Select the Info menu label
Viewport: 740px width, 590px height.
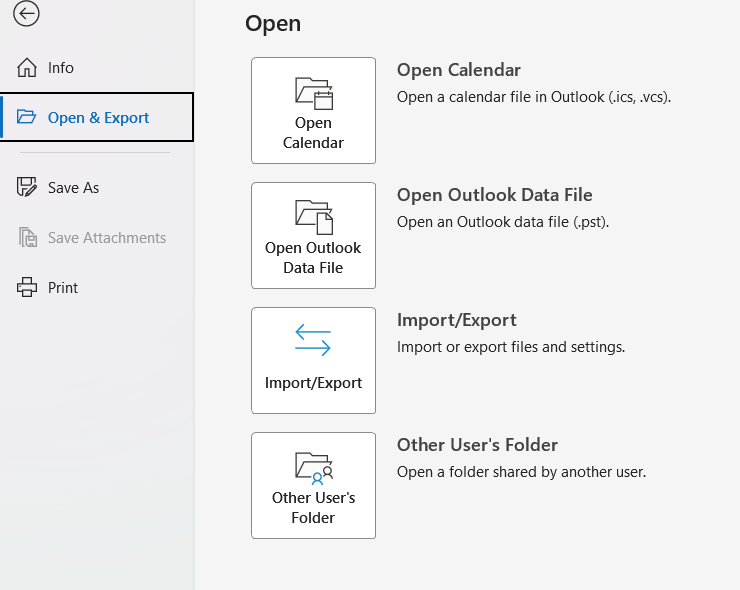click(60, 68)
